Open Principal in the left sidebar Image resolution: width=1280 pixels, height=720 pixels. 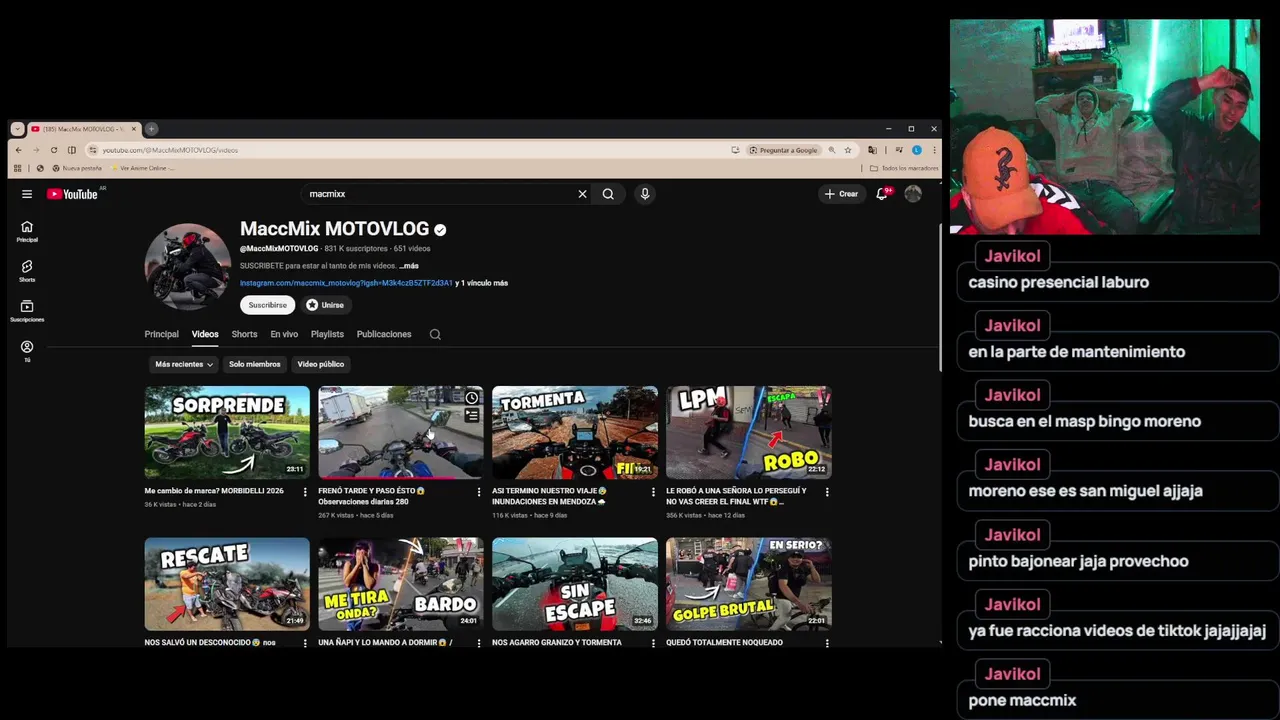point(27,231)
